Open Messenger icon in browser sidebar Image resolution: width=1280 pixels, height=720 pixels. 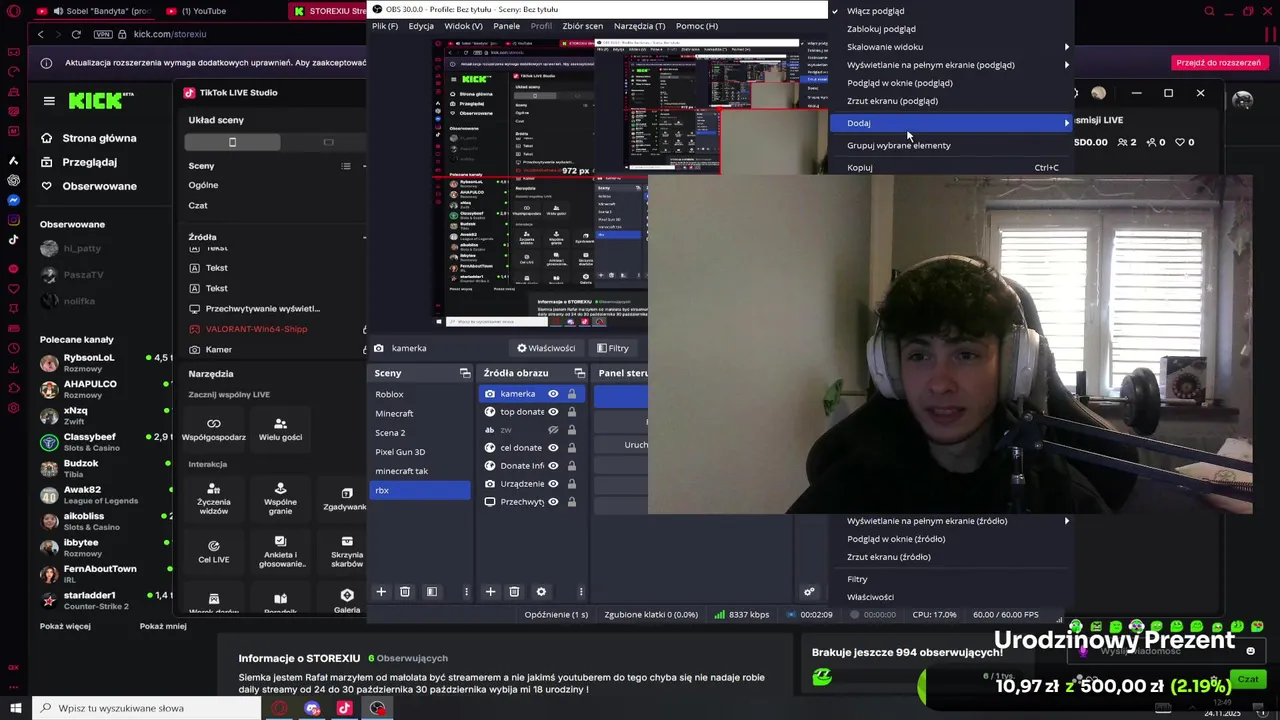[13, 200]
